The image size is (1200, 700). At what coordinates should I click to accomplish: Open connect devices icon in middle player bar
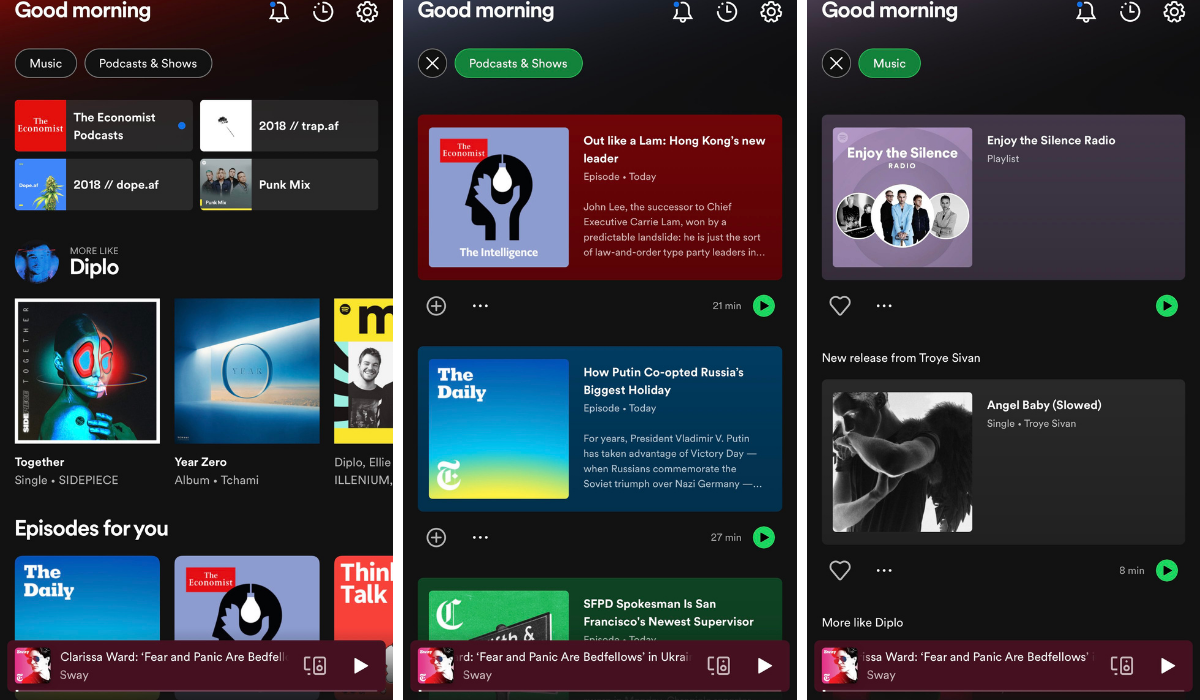click(x=718, y=665)
